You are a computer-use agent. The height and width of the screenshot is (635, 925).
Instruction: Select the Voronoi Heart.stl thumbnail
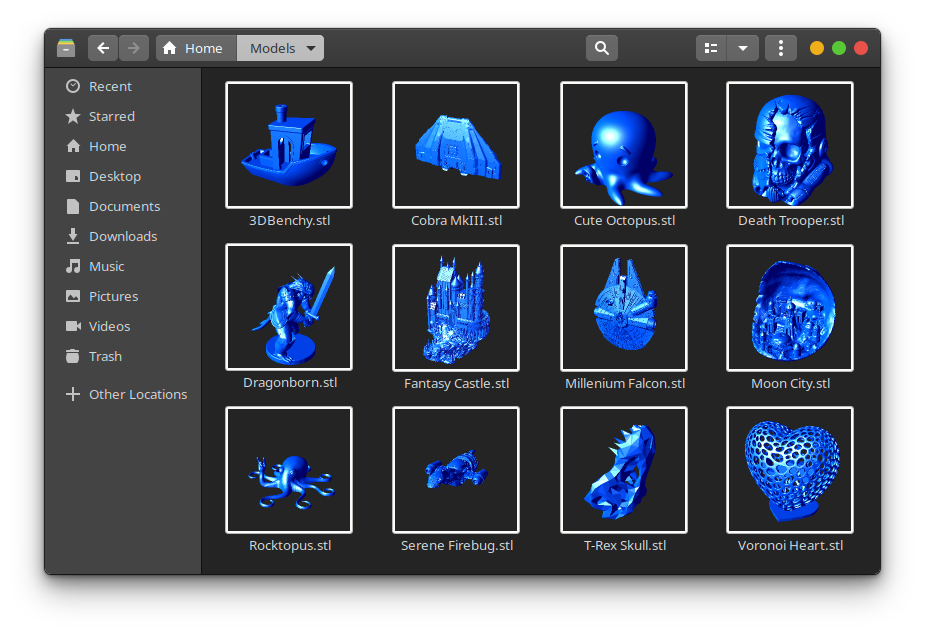(789, 470)
